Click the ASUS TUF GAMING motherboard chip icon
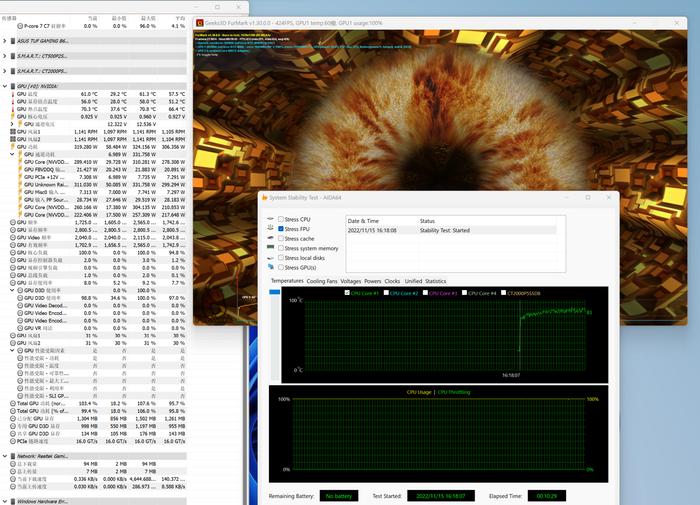This screenshot has width=700, height=505. point(12,41)
